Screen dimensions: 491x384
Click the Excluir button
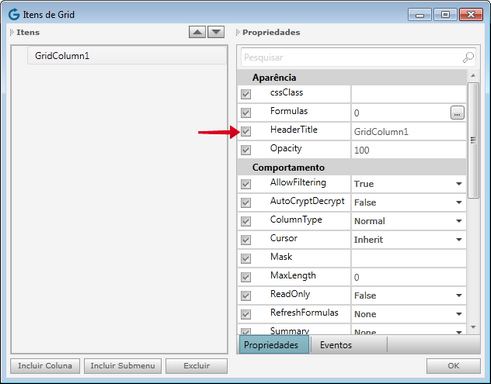[196, 366]
